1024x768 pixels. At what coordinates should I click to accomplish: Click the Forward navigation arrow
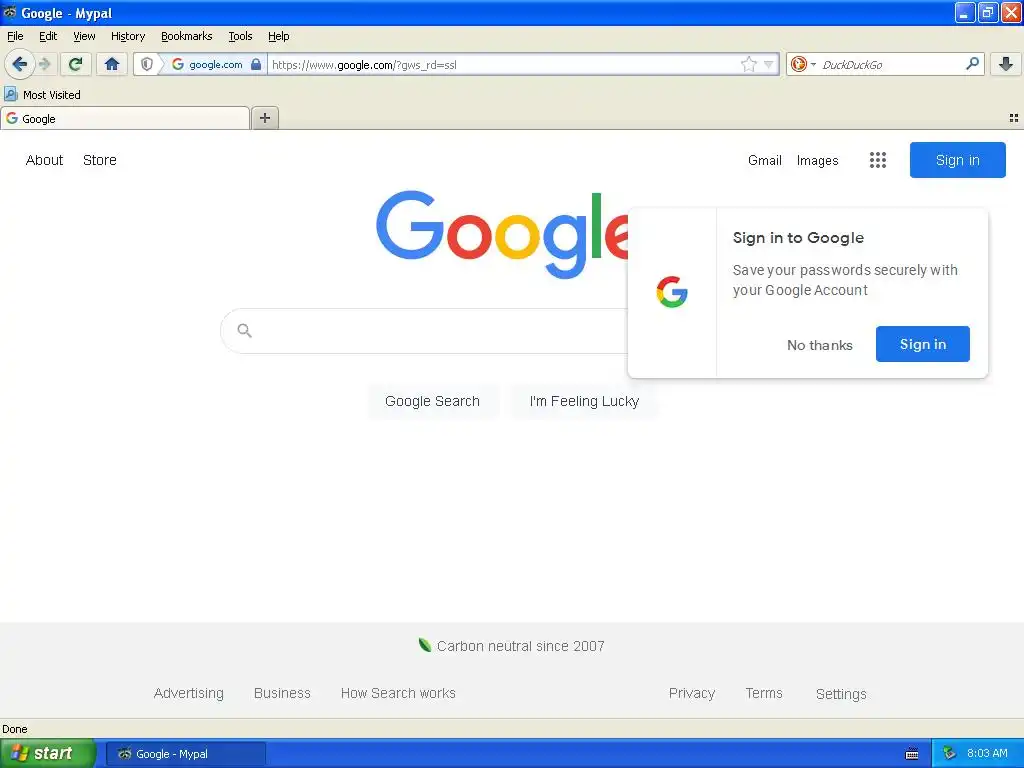[45, 64]
